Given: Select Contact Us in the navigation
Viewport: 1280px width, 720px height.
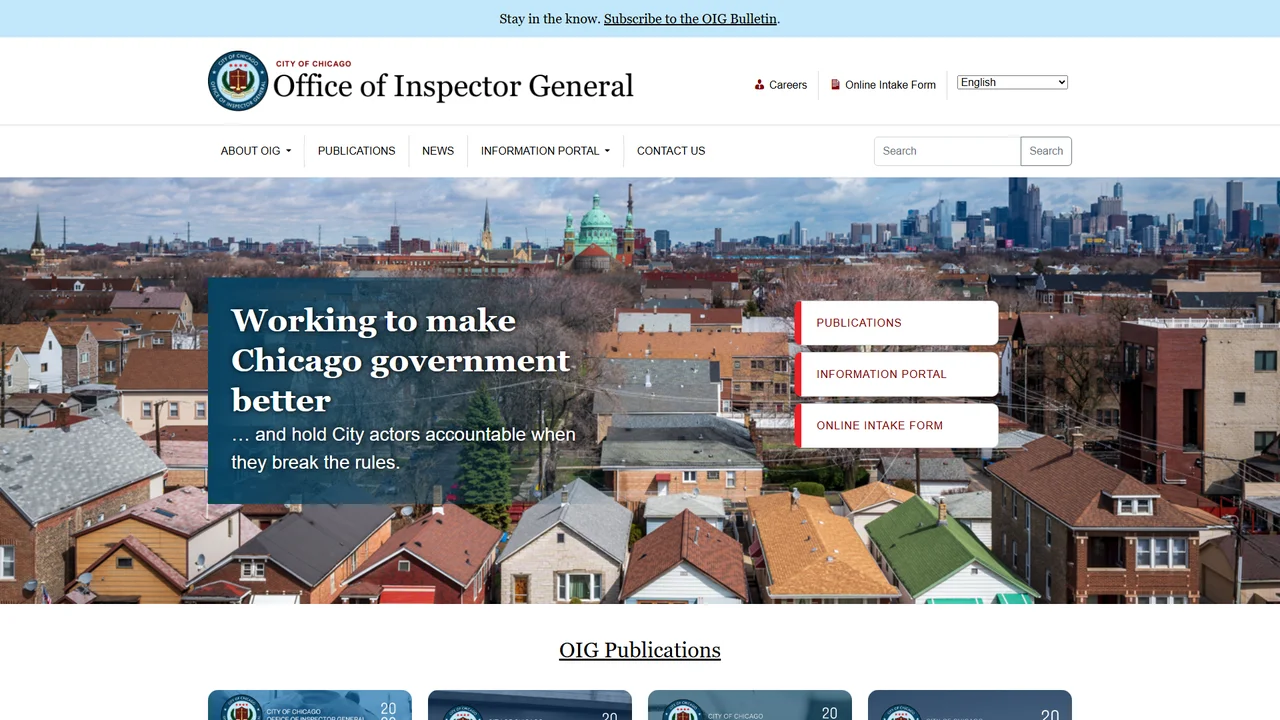Looking at the screenshot, I should coord(671,151).
